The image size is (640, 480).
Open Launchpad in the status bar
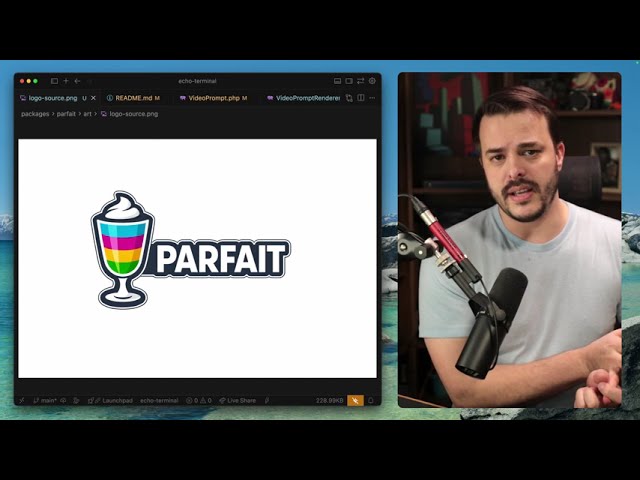click(111, 400)
